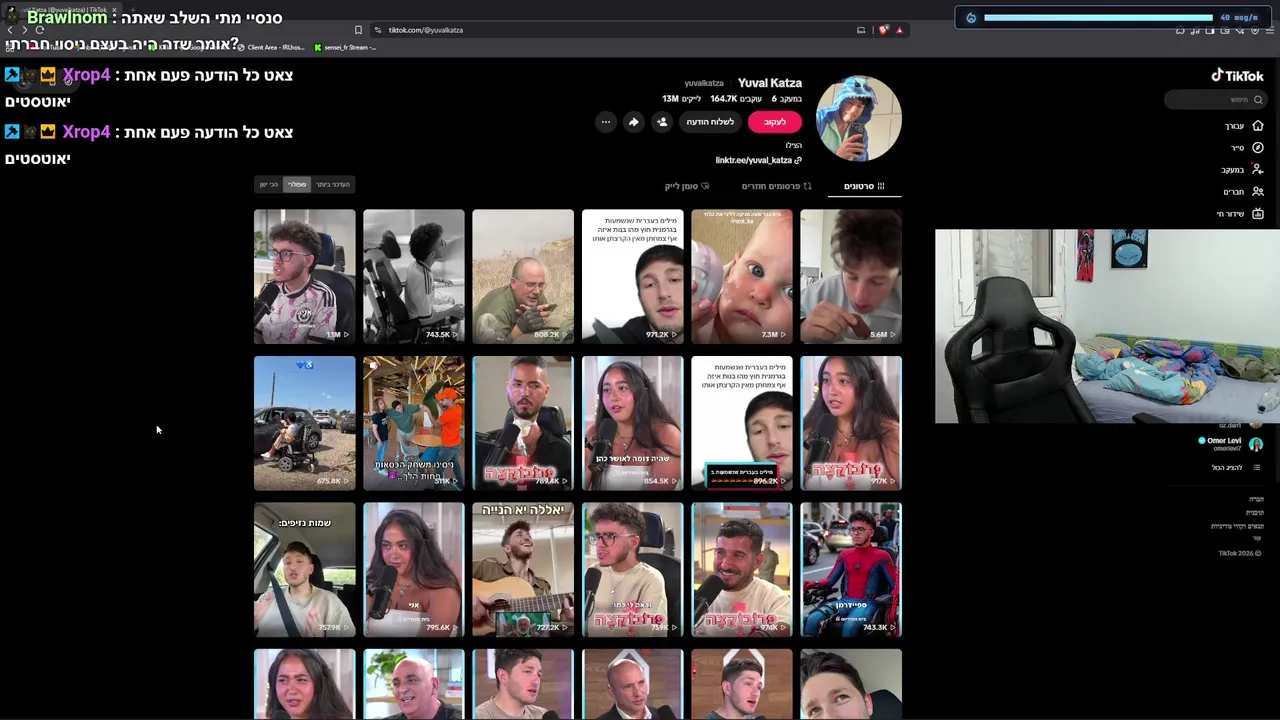Image resolution: width=1280 pixels, height=720 pixels.
Task: Click the Yuval Katza display name
Action: [770, 83]
